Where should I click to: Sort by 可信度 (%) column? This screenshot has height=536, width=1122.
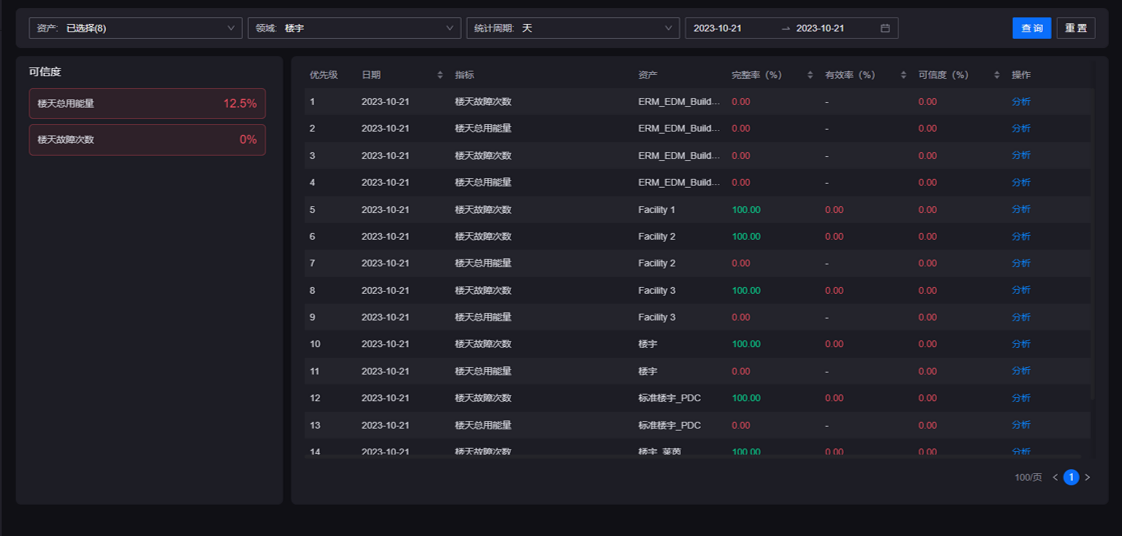point(997,75)
